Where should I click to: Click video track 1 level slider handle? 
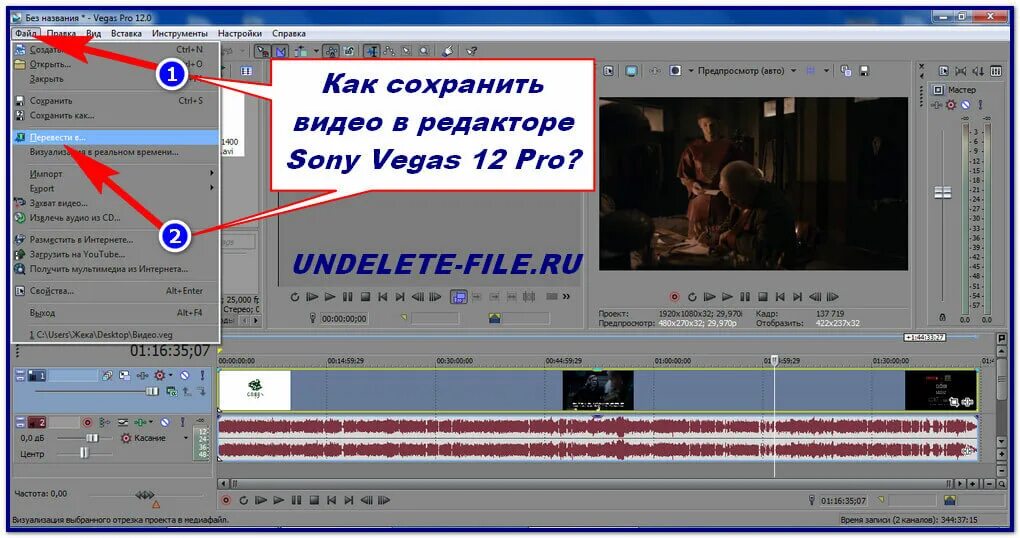coord(152,391)
